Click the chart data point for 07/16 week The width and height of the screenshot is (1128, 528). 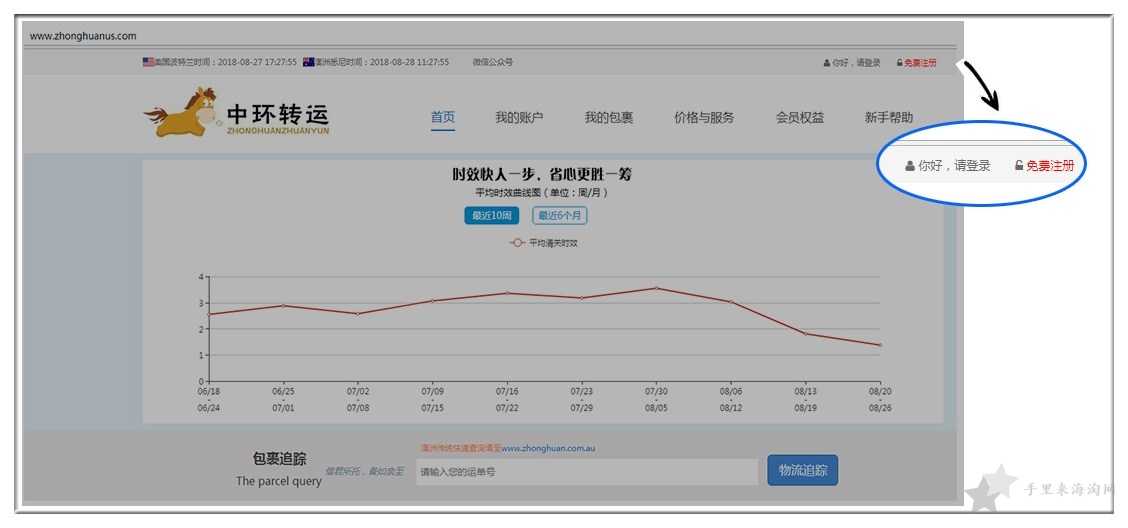[x=507, y=293]
